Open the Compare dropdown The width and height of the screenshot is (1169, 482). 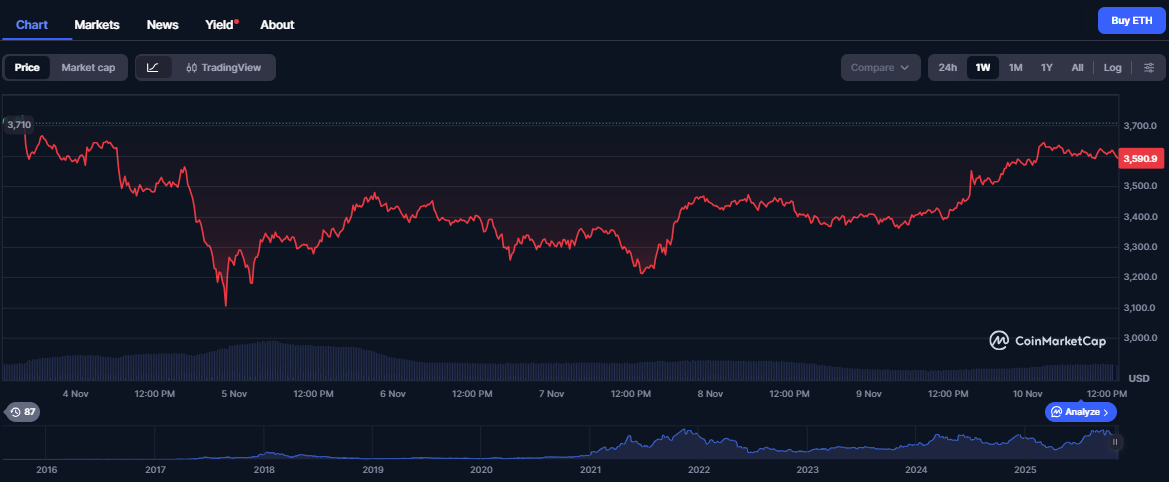pyautogui.click(x=879, y=68)
